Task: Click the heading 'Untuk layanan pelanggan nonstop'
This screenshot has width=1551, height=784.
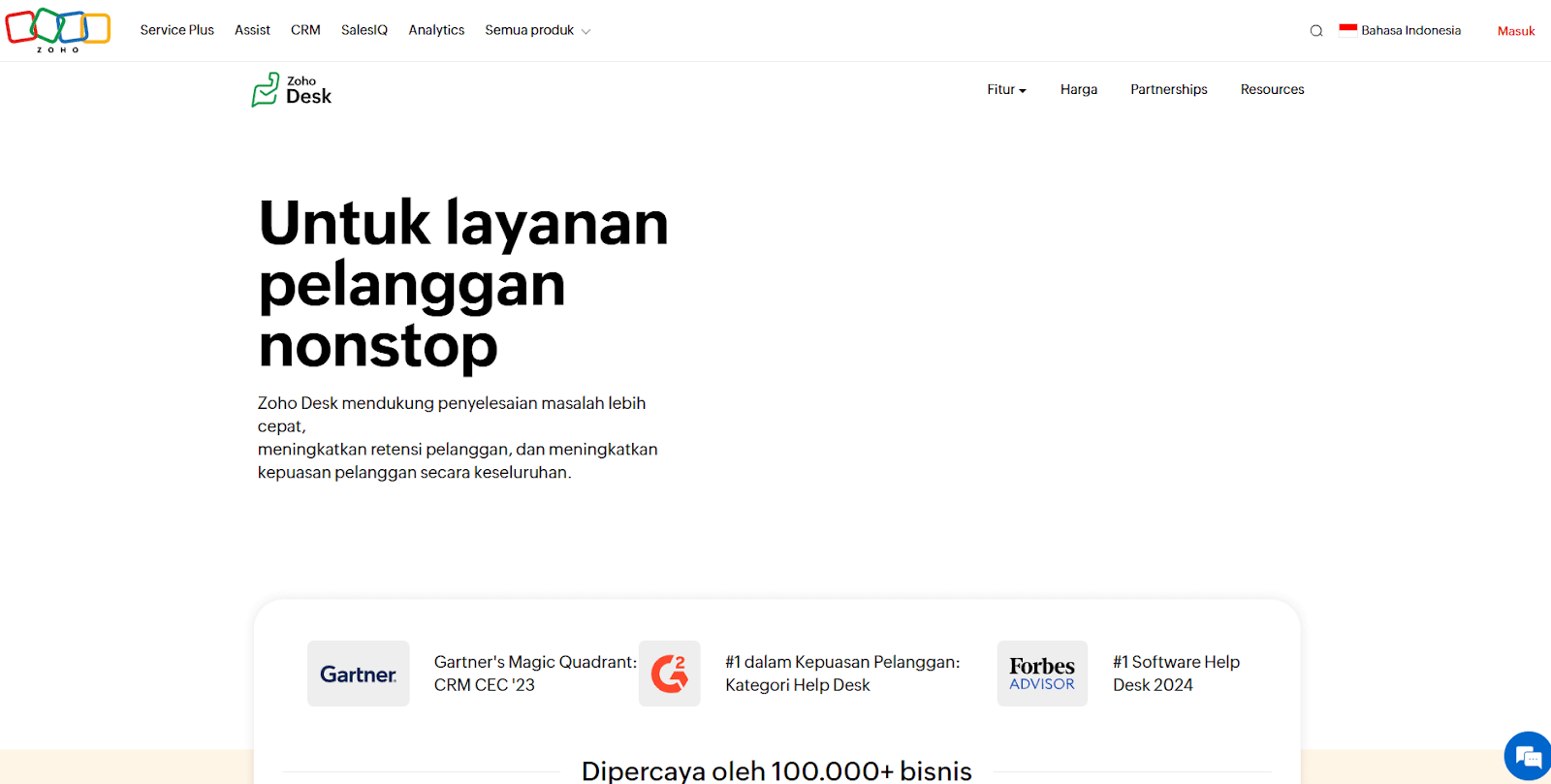Action: coord(463,284)
